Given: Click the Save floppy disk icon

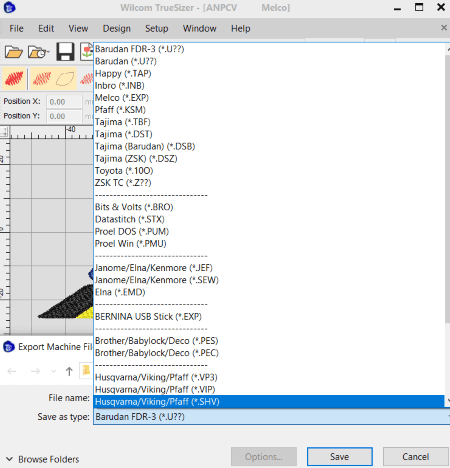Looking at the screenshot, I should pos(65,52).
